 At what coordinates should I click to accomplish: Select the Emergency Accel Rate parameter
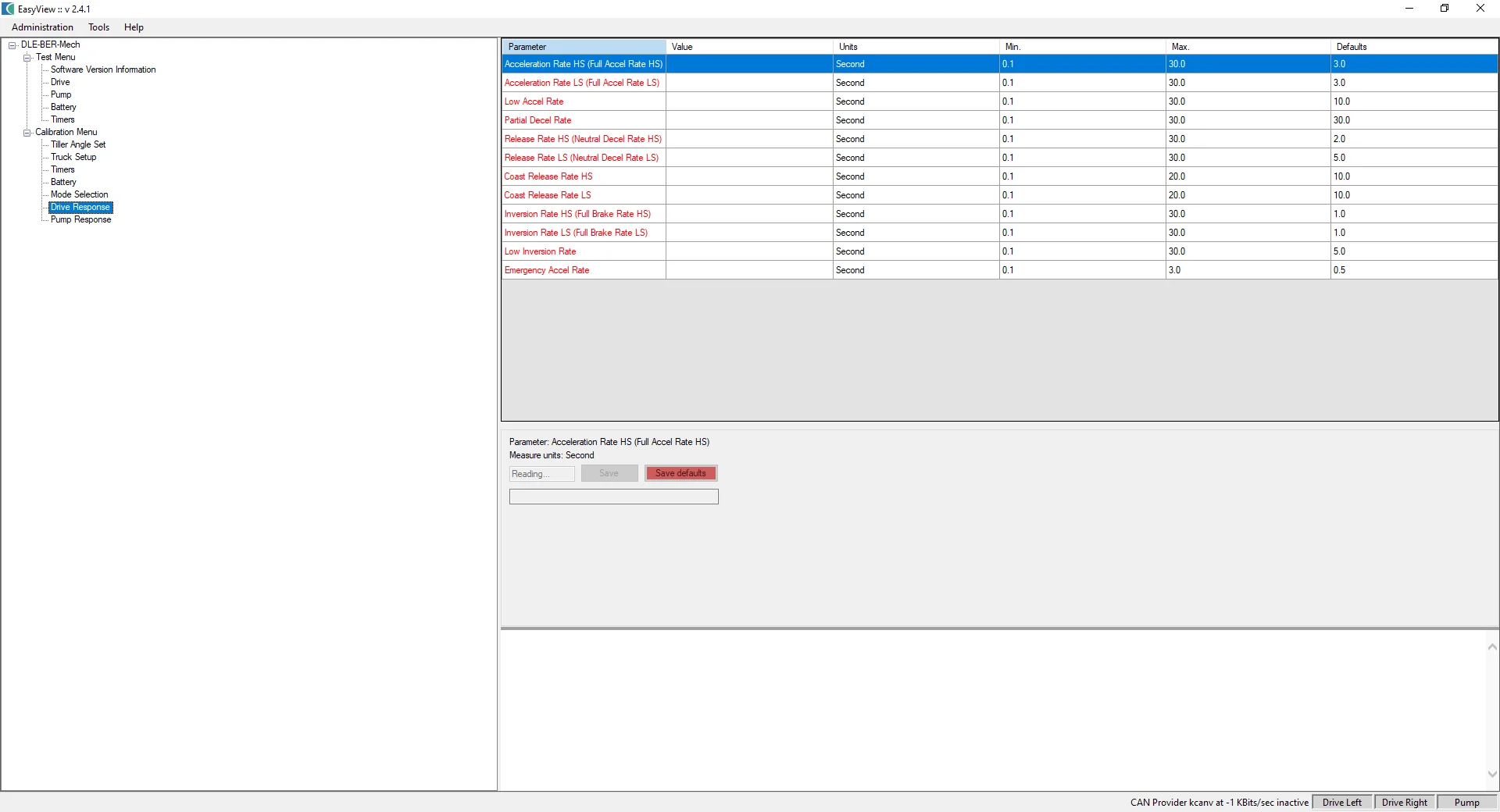584,270
